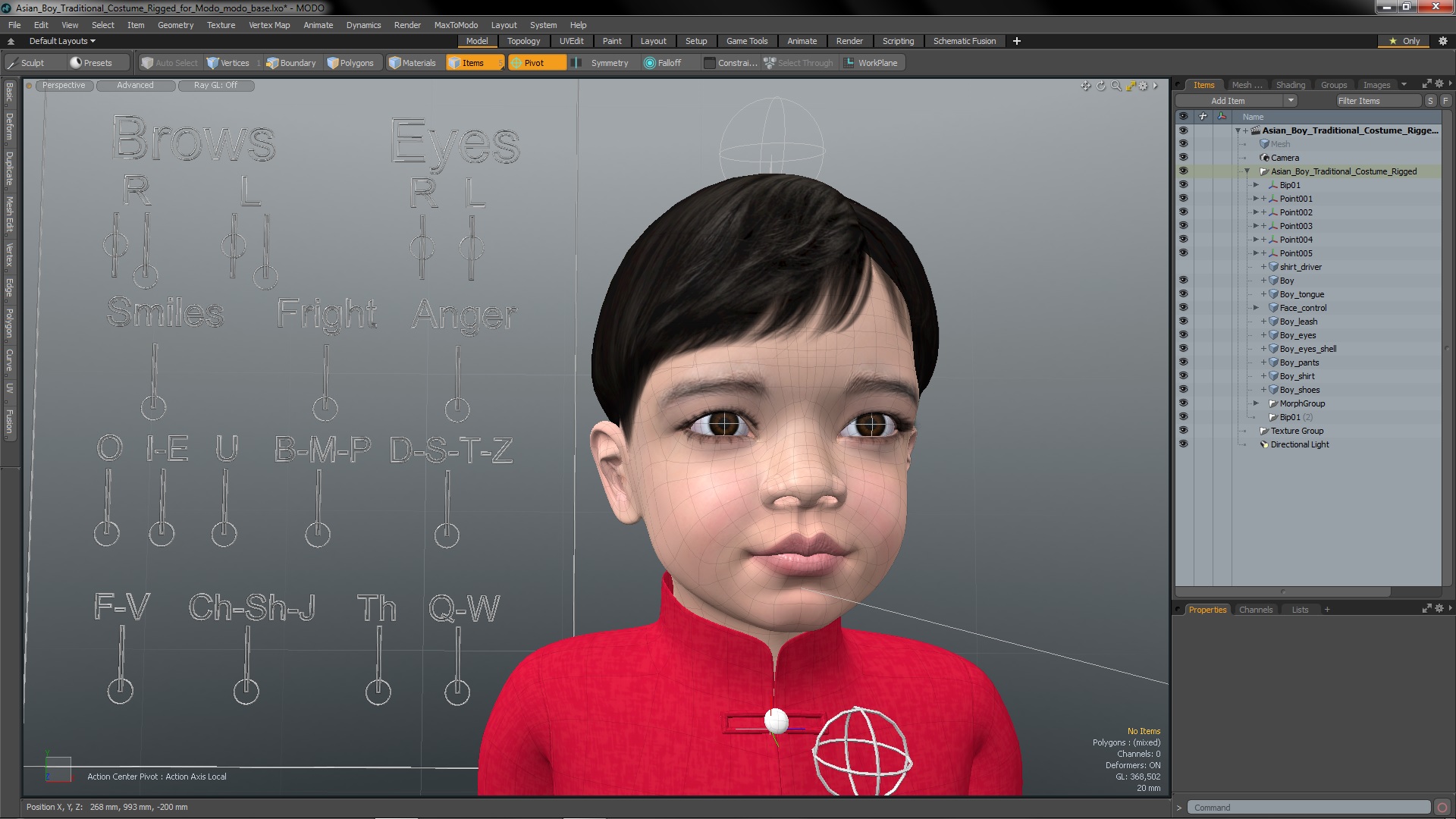Click the S filter button in Items panel
The width and height of the screenshot is (1456, 819).
tap(1430, 101)
